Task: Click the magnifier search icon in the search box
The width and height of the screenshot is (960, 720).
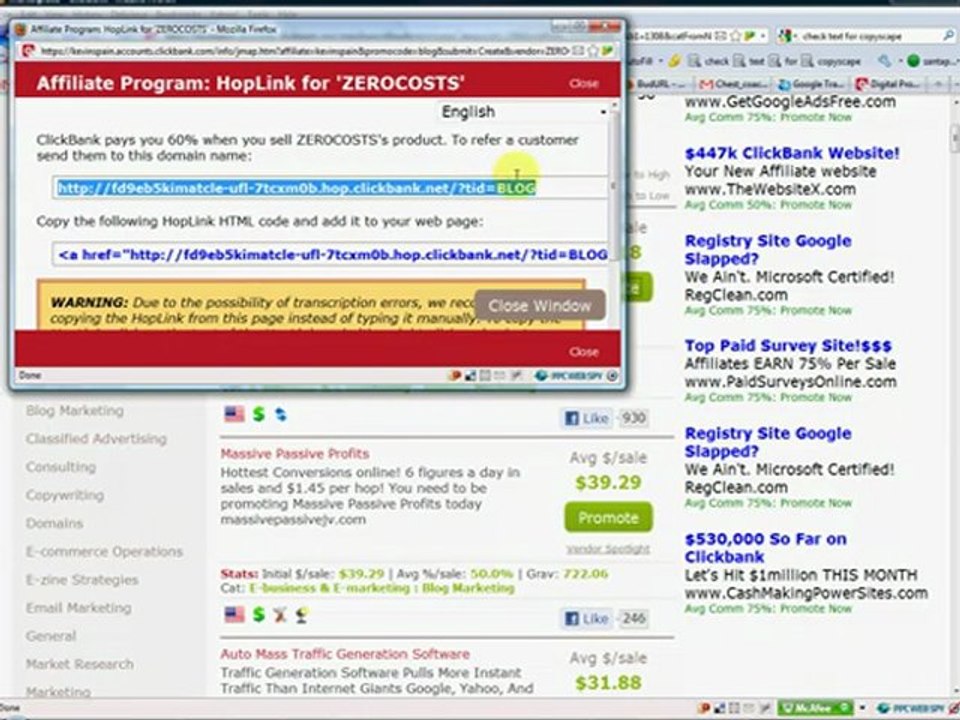Action: 948,36
